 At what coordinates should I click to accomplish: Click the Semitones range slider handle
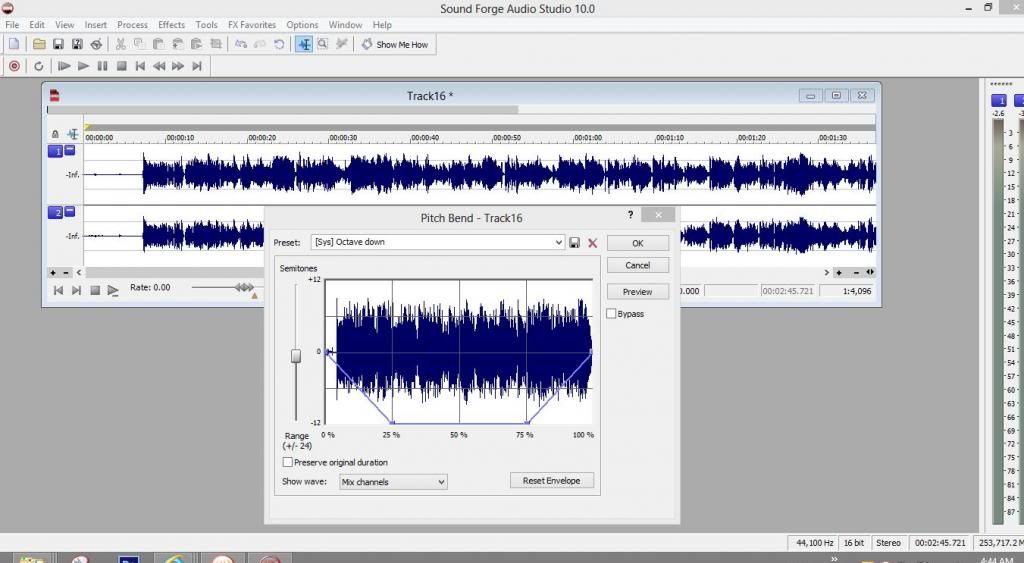pos(296,356)
